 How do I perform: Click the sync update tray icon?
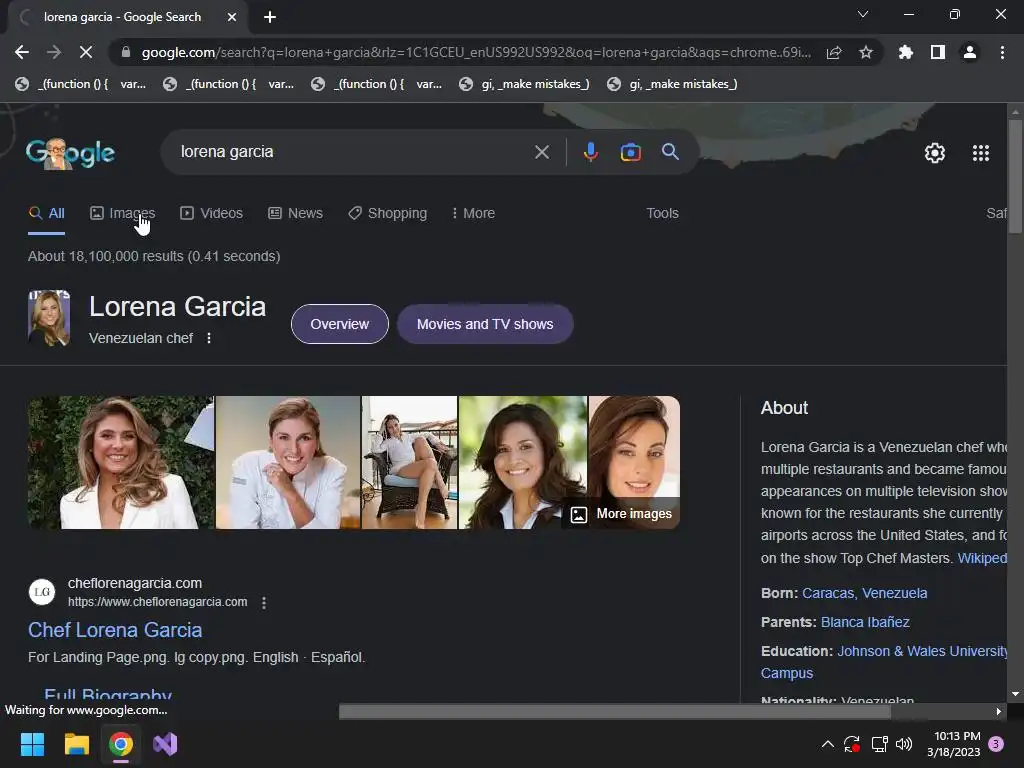pos(852,744)
